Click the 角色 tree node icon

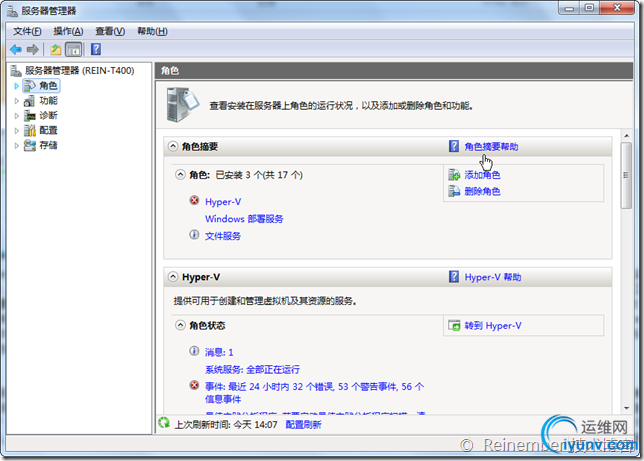click(30, 86)
